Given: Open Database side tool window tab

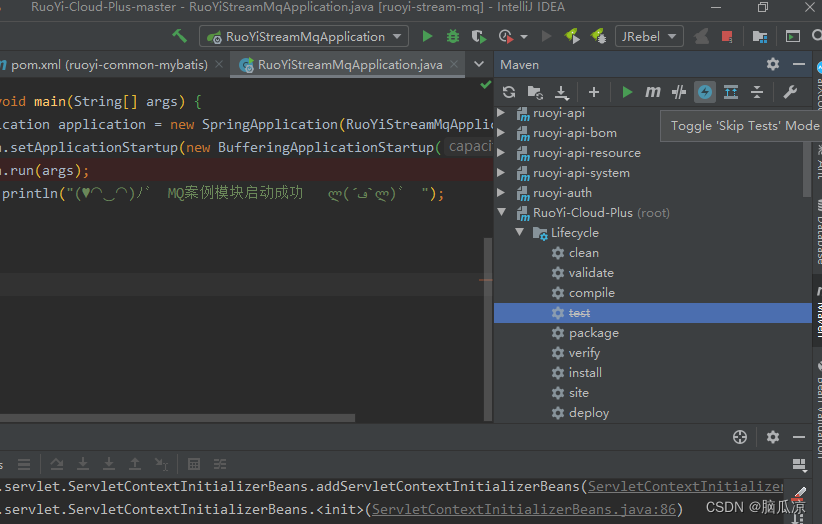Looking at the screenshot, I should 818,231.
